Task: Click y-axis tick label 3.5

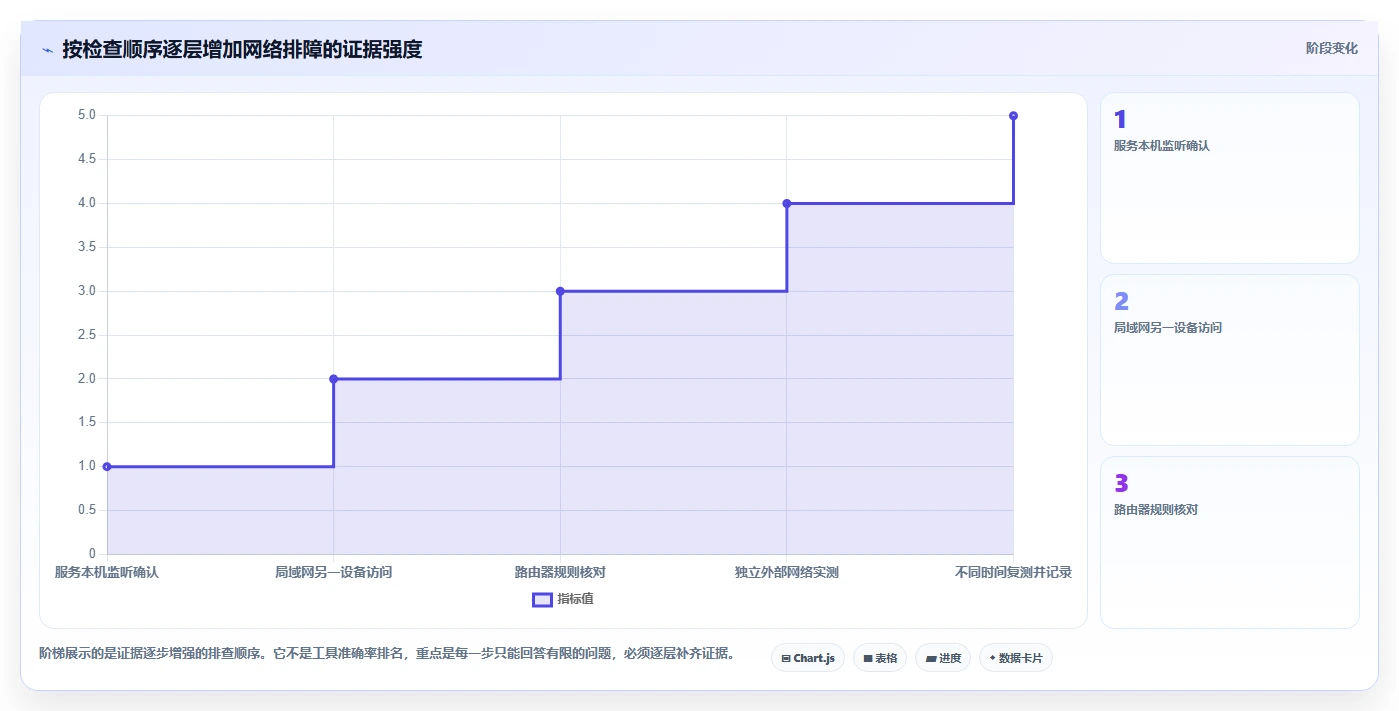Action: point(87,247)
